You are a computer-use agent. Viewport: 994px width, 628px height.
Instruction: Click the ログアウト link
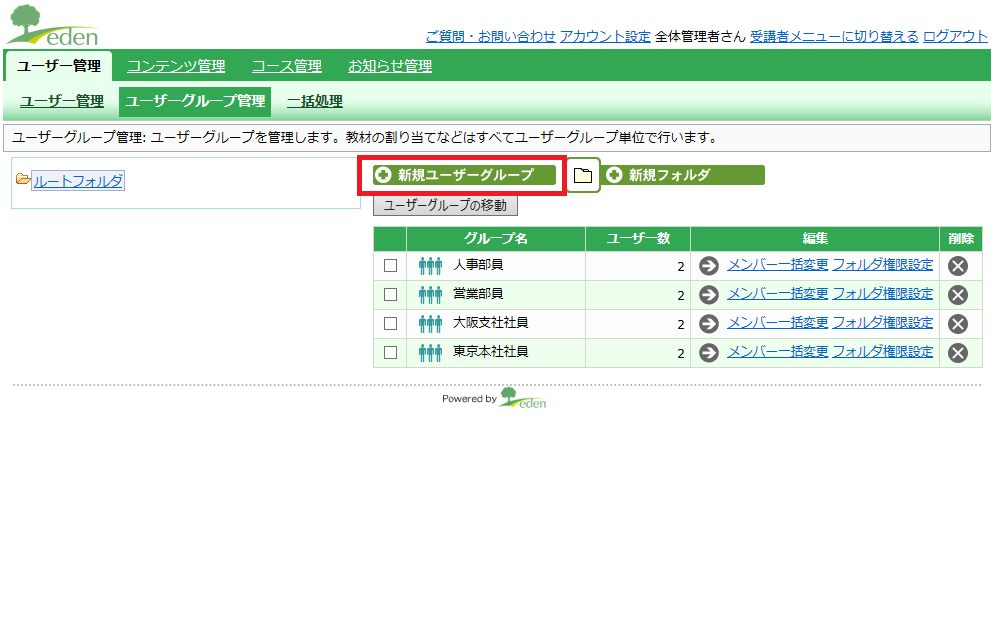[955, 37]
